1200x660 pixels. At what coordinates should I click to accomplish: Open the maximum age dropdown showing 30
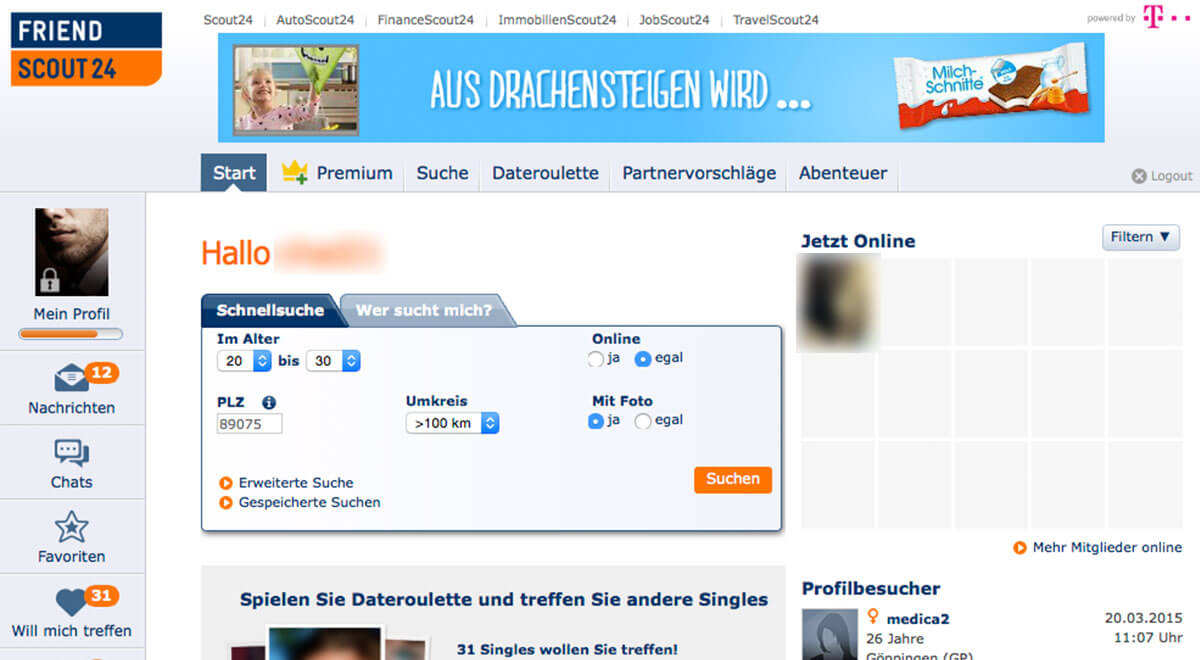tap(333, 361)
